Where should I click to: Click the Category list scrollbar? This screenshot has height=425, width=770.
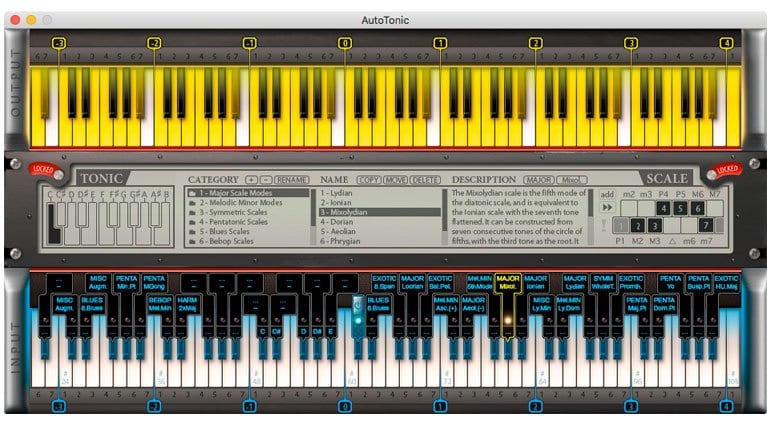tap(313, 217)
